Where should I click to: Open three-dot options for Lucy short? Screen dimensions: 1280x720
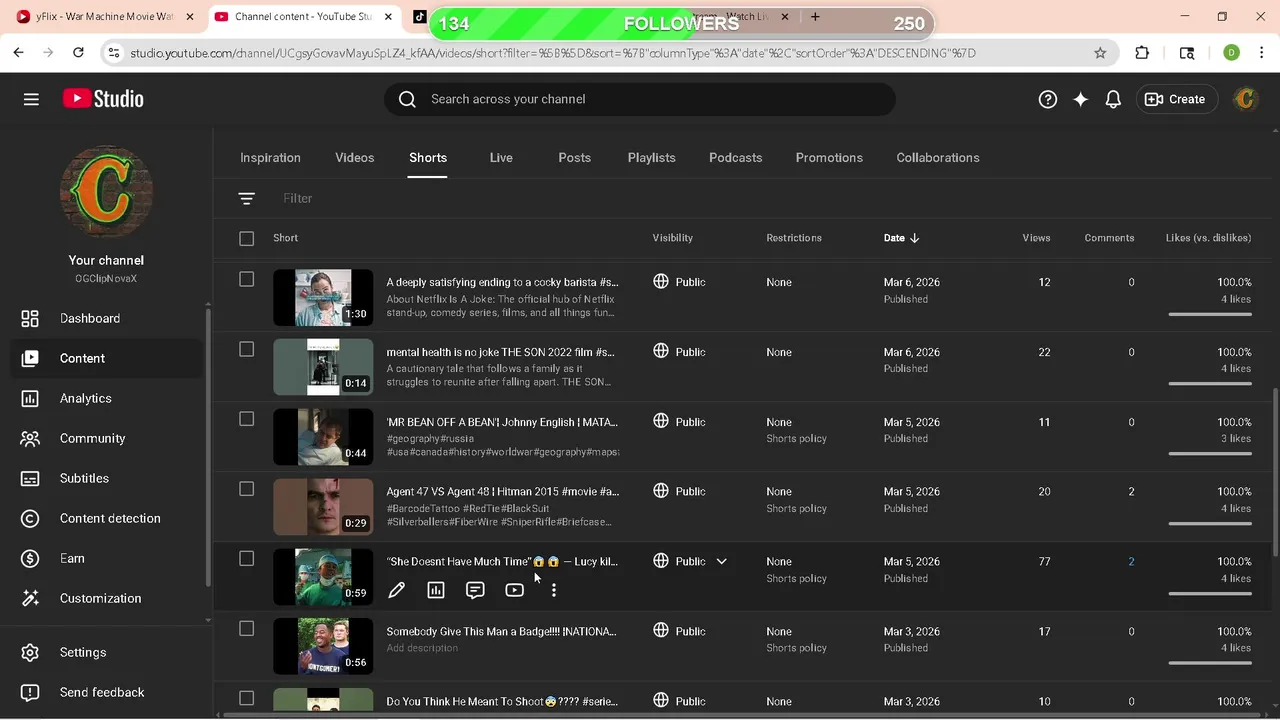[553, 590]
